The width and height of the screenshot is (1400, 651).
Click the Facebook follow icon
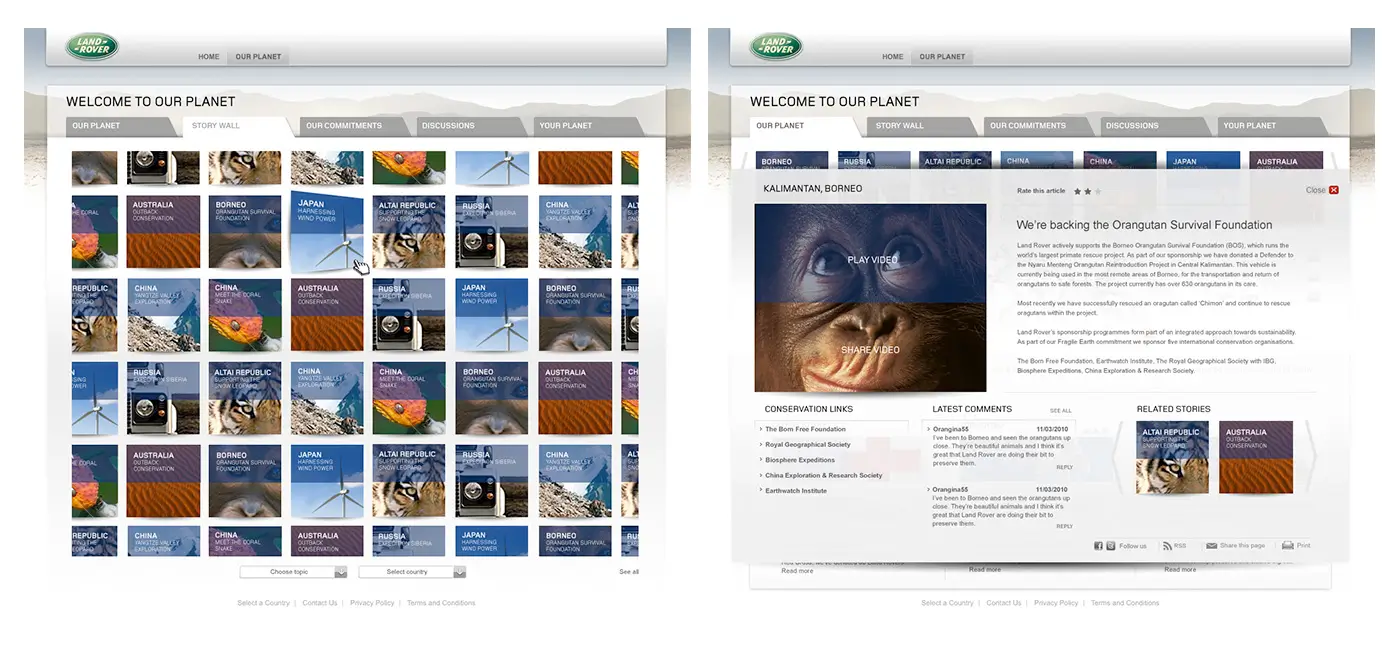pos(1098,546)
